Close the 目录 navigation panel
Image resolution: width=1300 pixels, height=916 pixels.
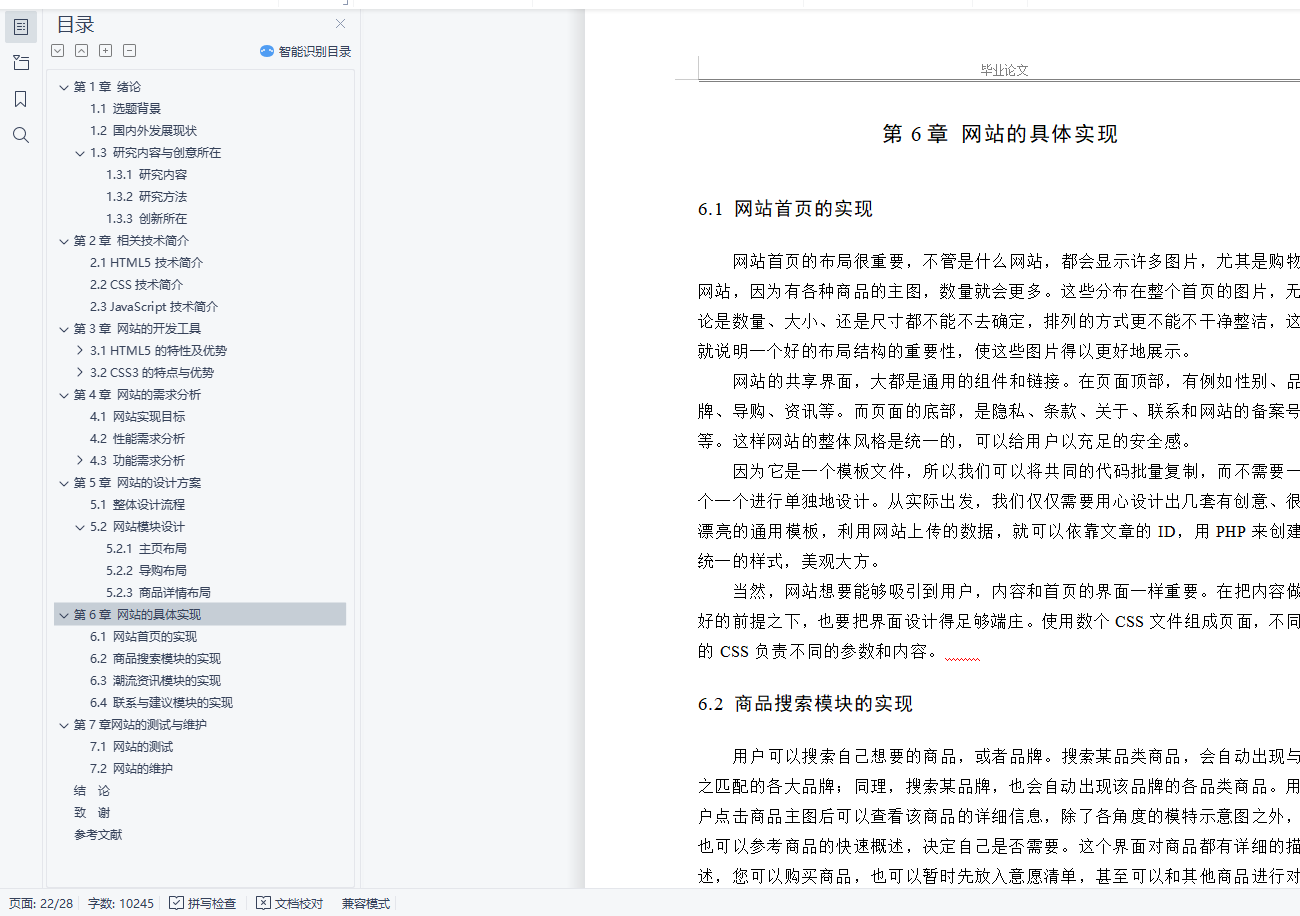[x=341, y=24]
